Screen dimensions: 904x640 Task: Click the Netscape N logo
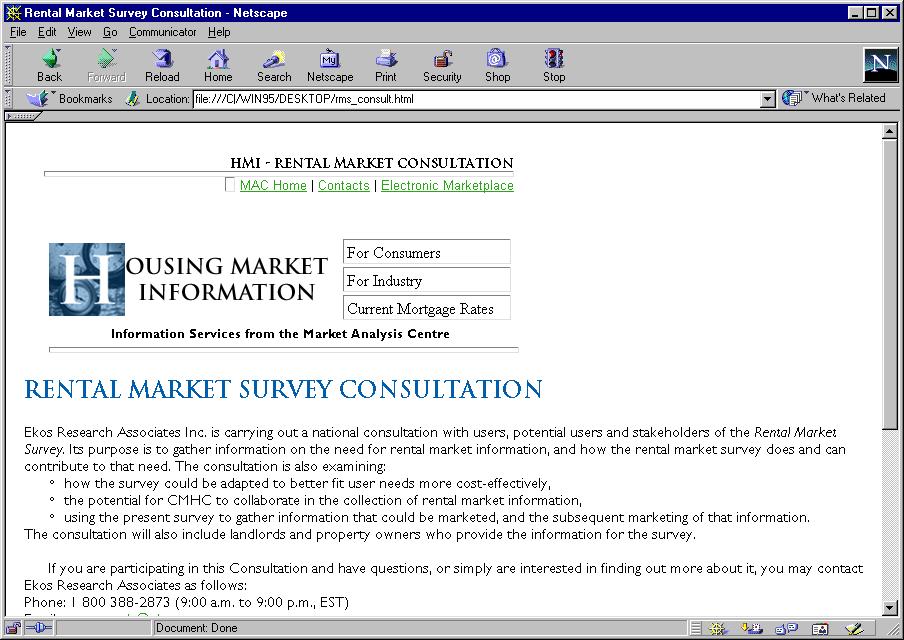point(880,65)
